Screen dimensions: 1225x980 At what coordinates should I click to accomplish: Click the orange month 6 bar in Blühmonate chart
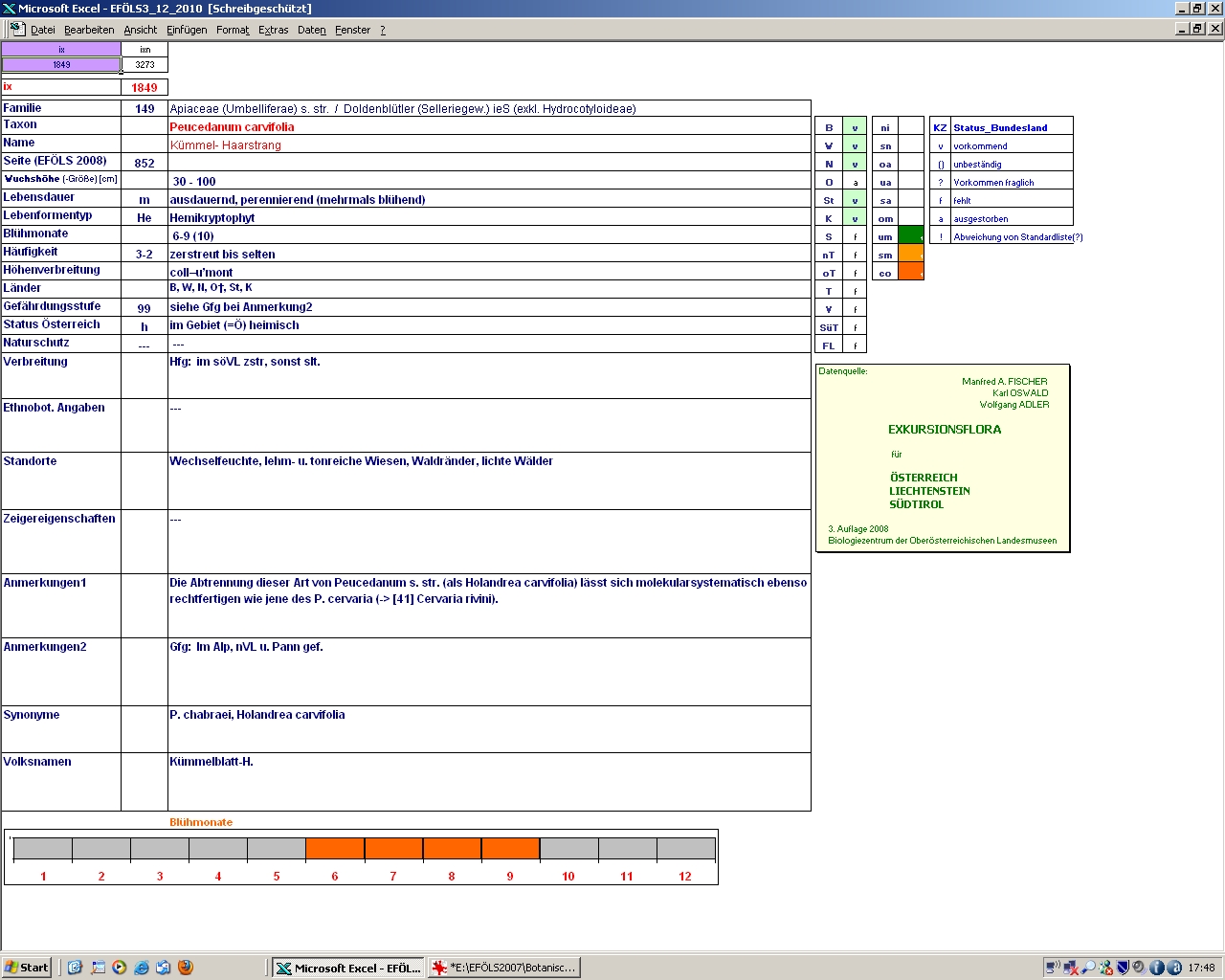coord(335,849)
